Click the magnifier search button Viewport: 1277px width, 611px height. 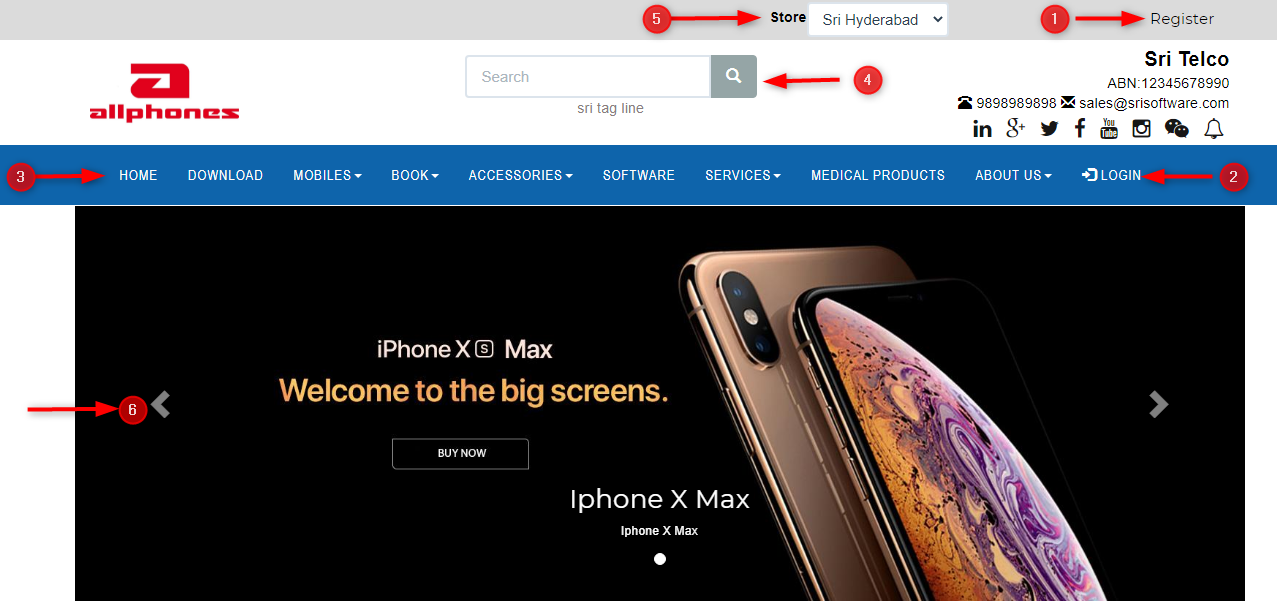click(733, 76)
